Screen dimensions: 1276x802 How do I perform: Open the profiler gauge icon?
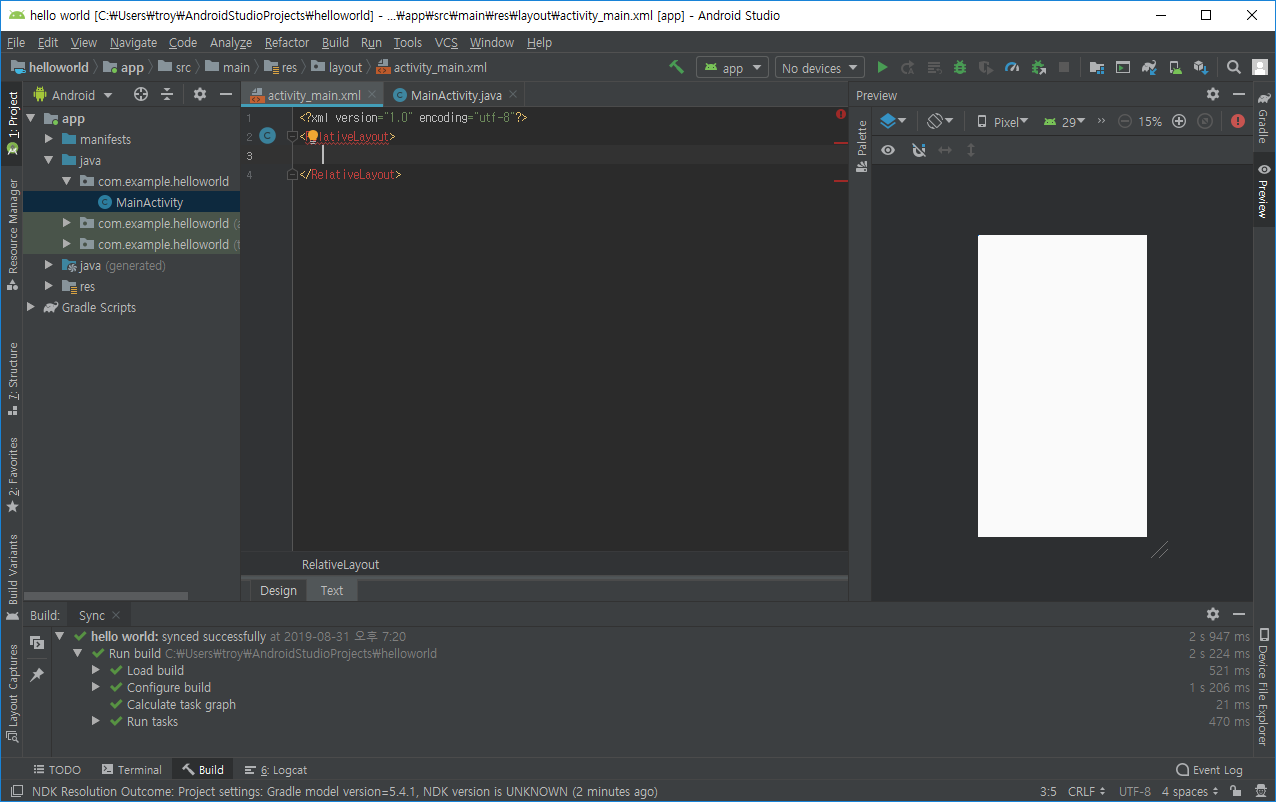[x=1012, y=67]
